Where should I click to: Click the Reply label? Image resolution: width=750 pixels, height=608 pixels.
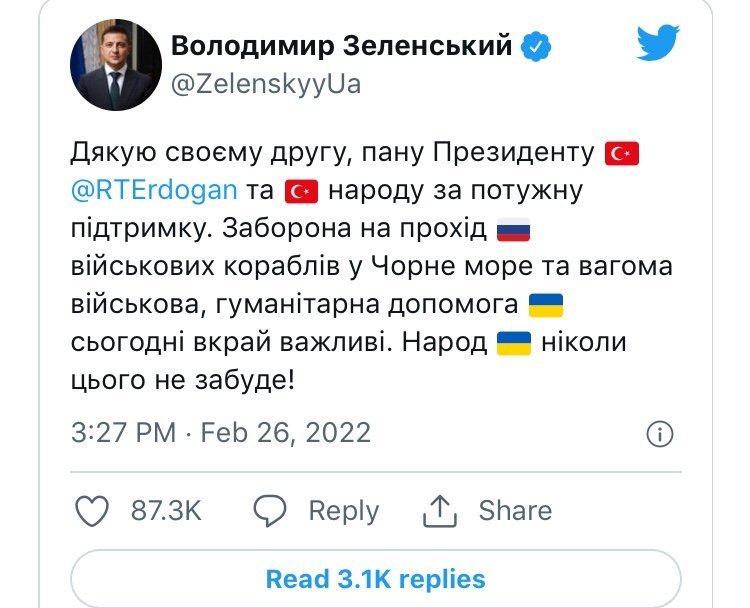[343, 511]
